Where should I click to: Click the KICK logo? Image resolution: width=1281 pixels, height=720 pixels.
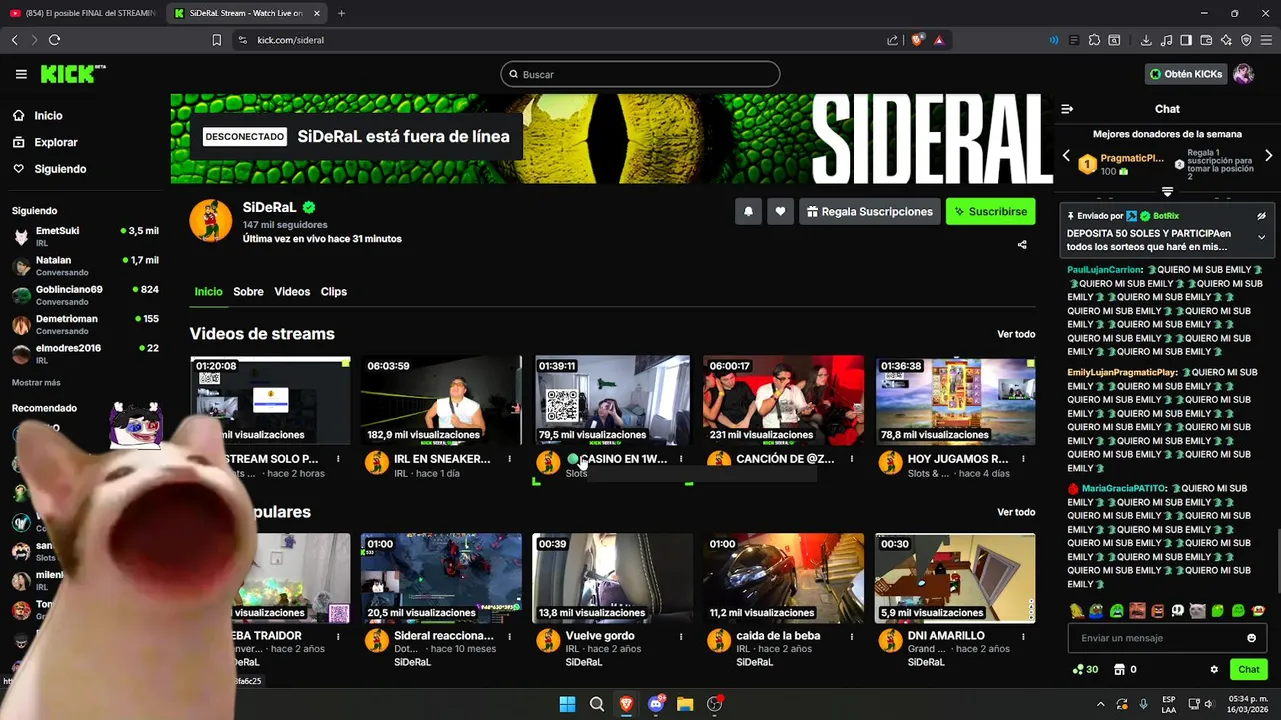(72, 74)
